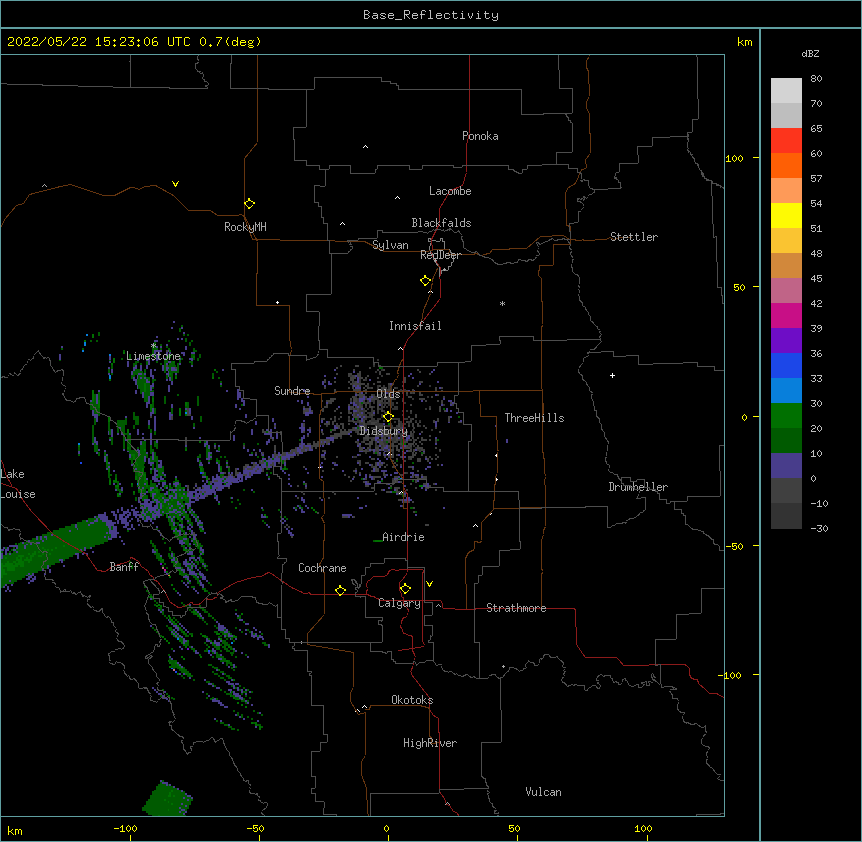The width and height of the screenshot is (862, 842).
Task: Pick the red 65–60 dBZ swatch
Action: coord(786,141)
